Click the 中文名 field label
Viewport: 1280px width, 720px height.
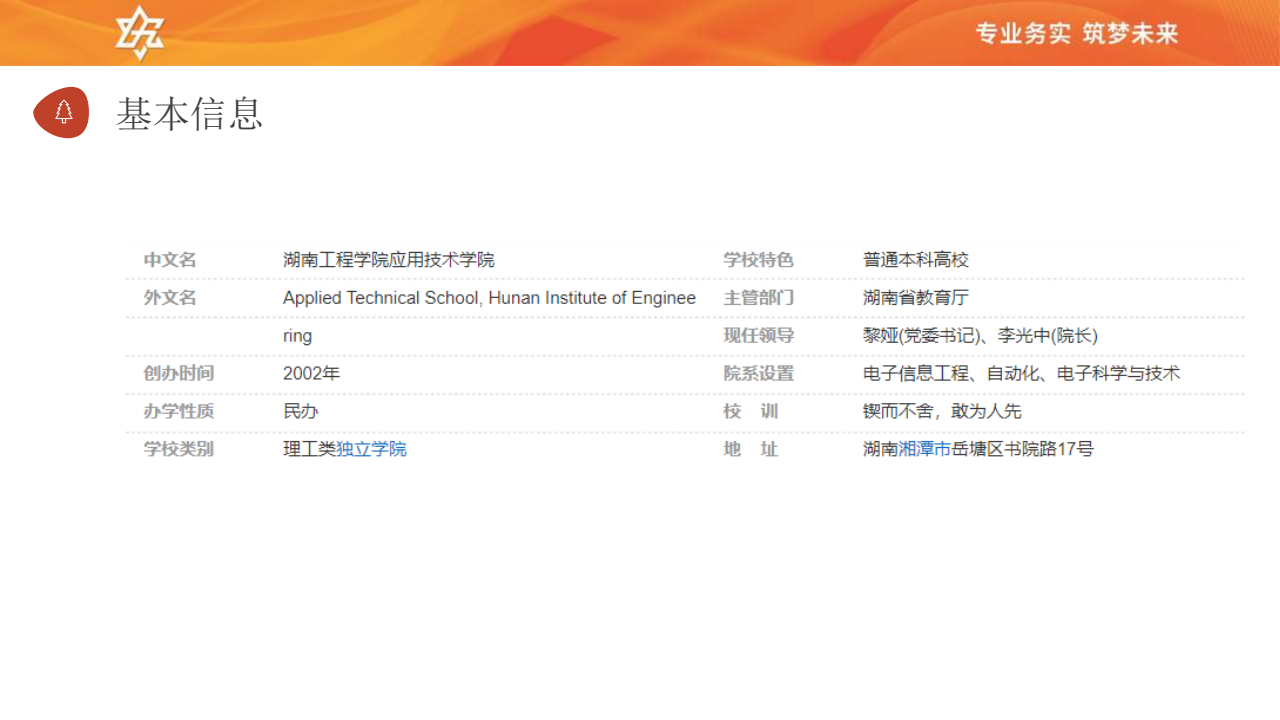(x=170, y=260)
